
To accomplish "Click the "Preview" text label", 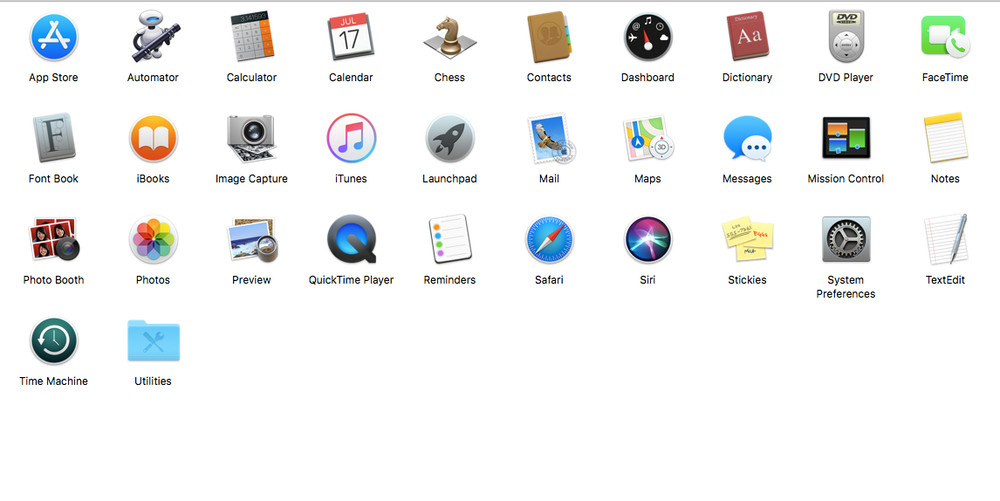I will click(x=252, y=280).
